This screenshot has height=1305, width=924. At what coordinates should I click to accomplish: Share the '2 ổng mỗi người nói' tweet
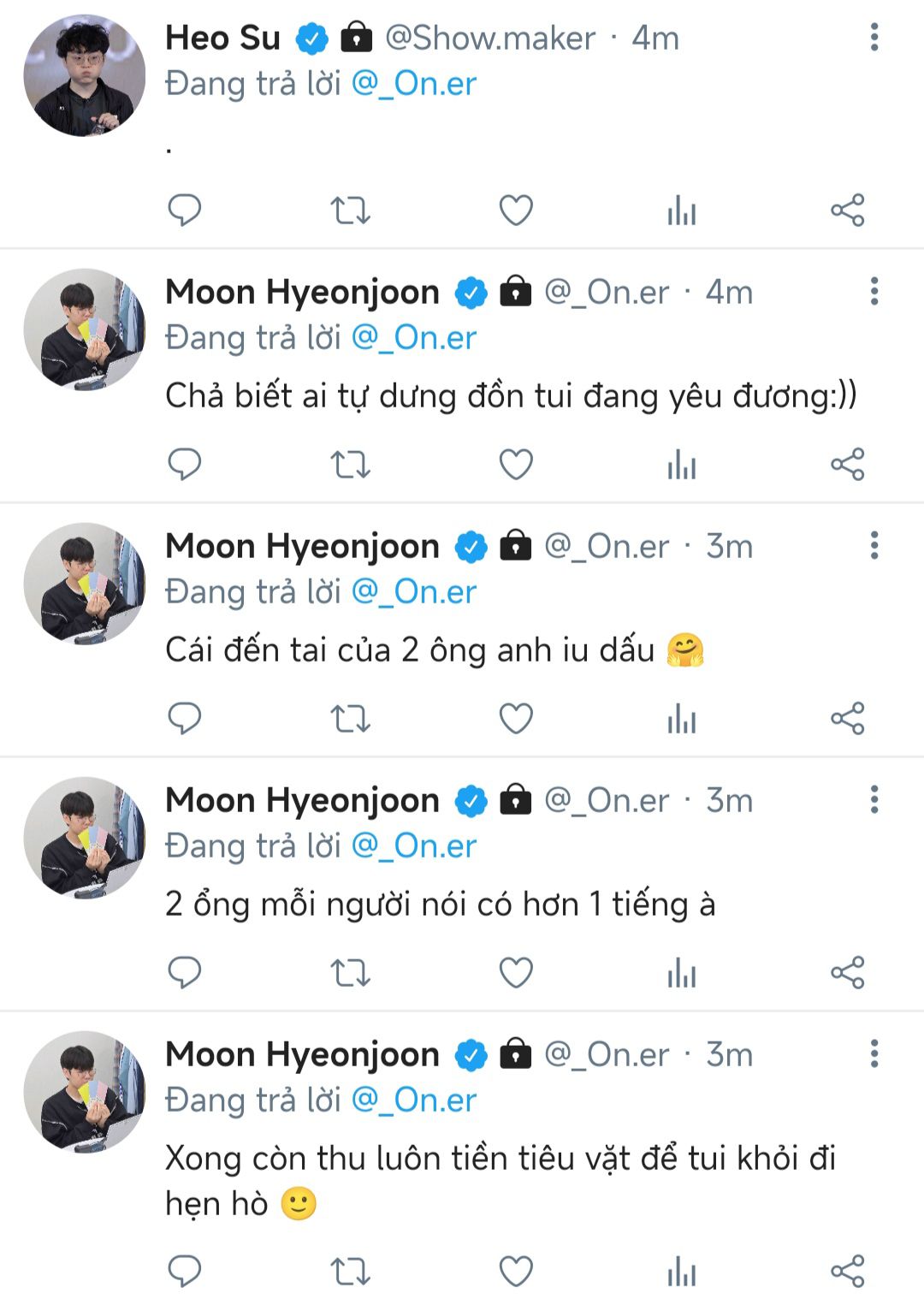(848, 972)
